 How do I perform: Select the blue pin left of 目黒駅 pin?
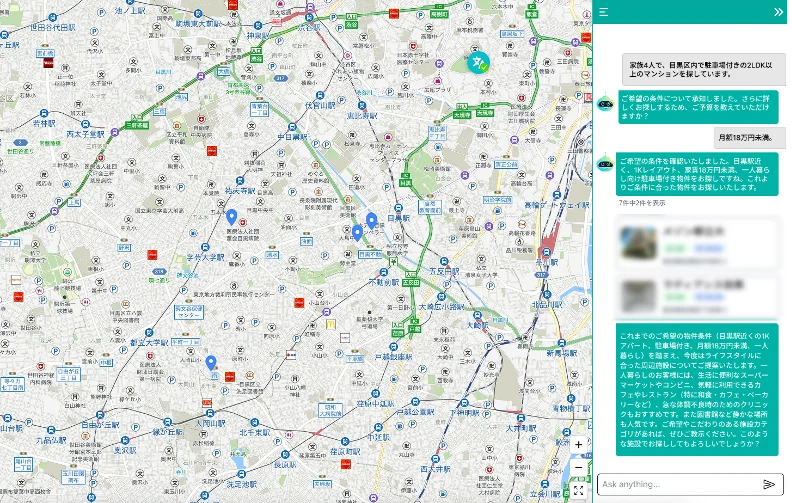pyautogui.click(x=357, y=232)
